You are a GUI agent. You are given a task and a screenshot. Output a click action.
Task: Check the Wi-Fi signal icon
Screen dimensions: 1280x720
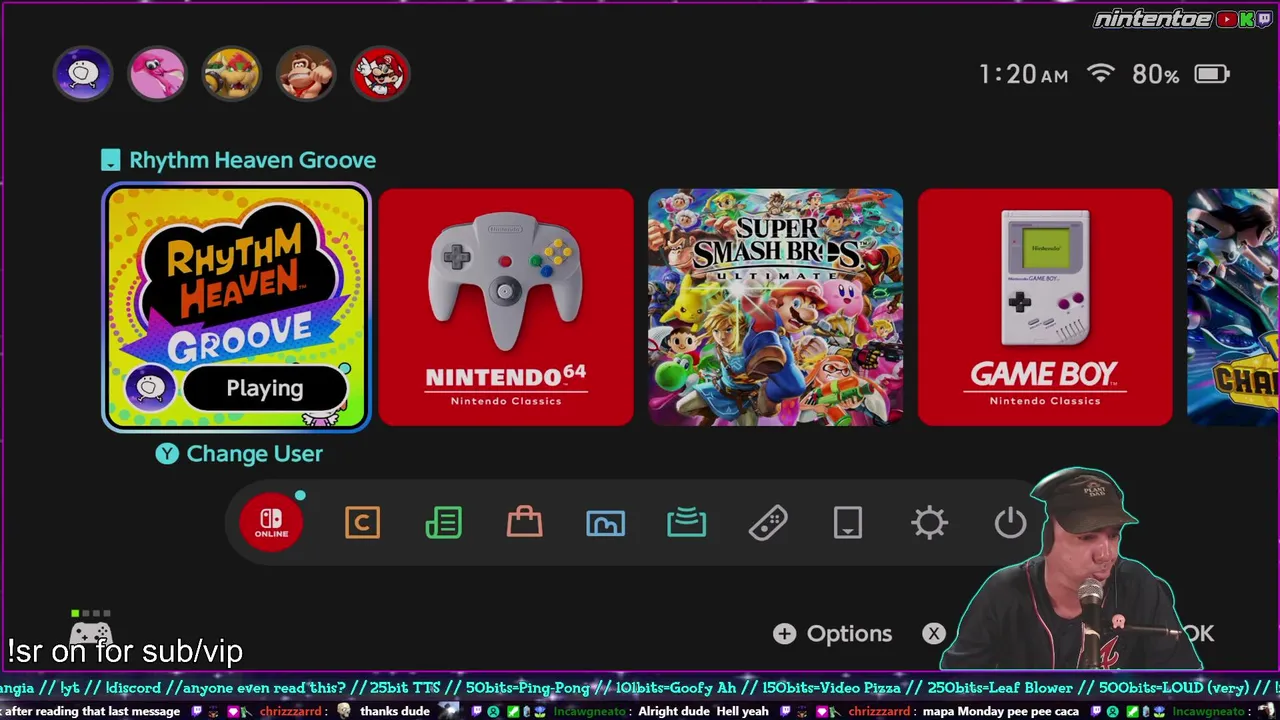[x=1101, y=73]
